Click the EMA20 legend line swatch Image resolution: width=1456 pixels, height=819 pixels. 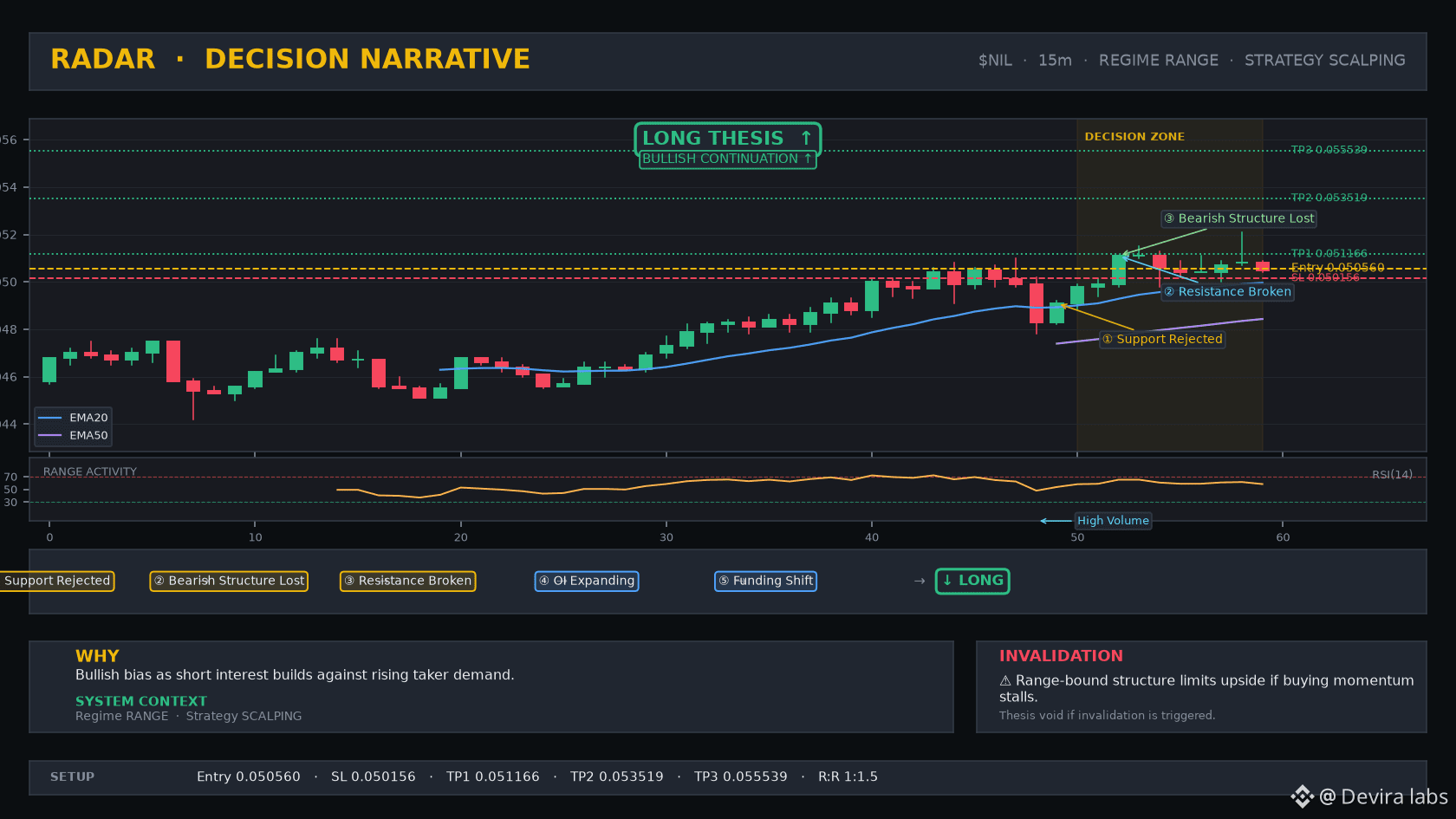click(x=50, y=418)
